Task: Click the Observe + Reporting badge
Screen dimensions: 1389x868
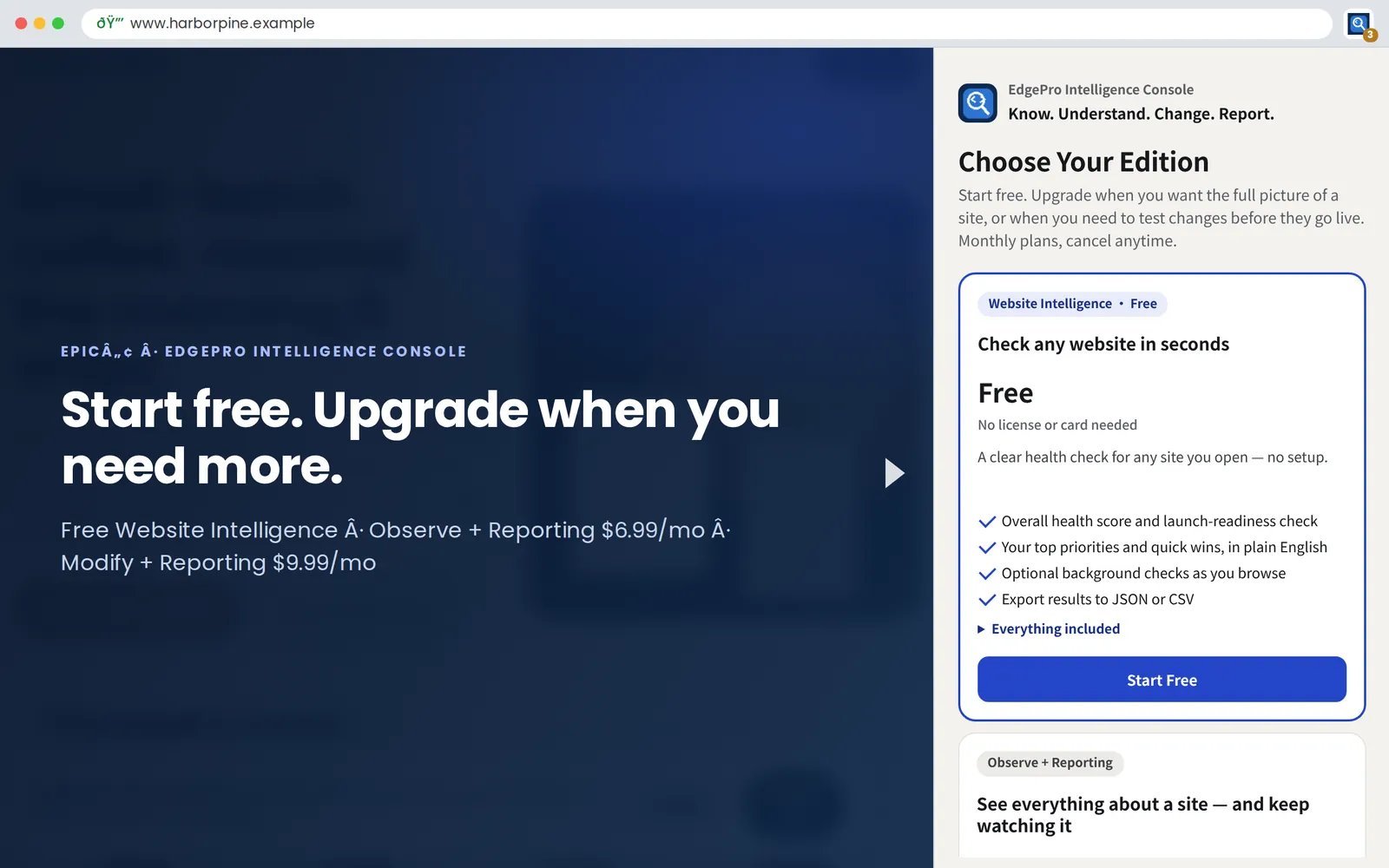Action: click(x=1050, y=763)
